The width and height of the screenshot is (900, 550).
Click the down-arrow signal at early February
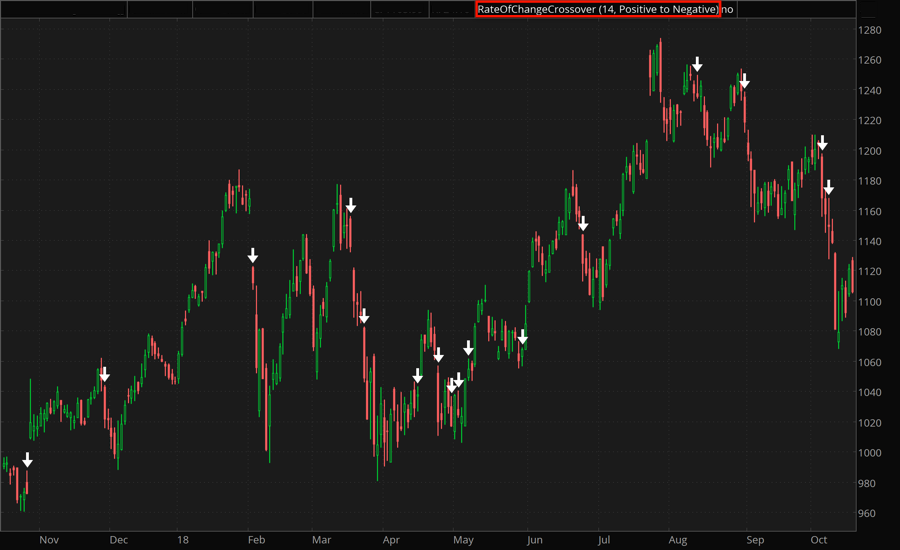click(253, 255)
